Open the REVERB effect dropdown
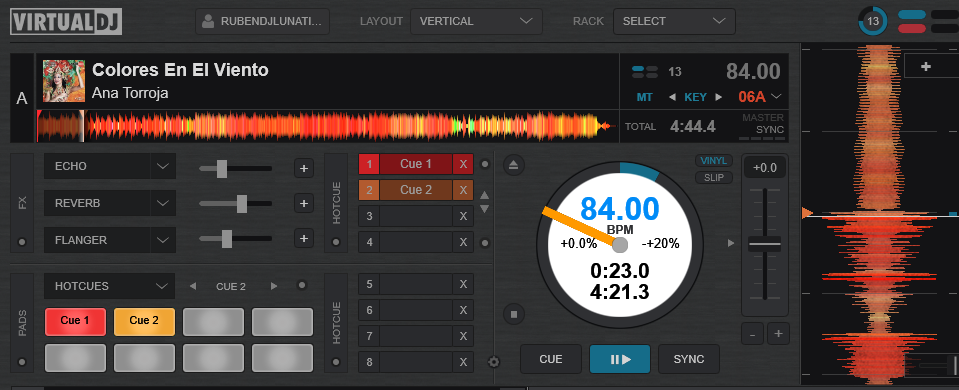The width and height of the screenshot is (959, 390). pyautogui.click(x=109, y=203)
